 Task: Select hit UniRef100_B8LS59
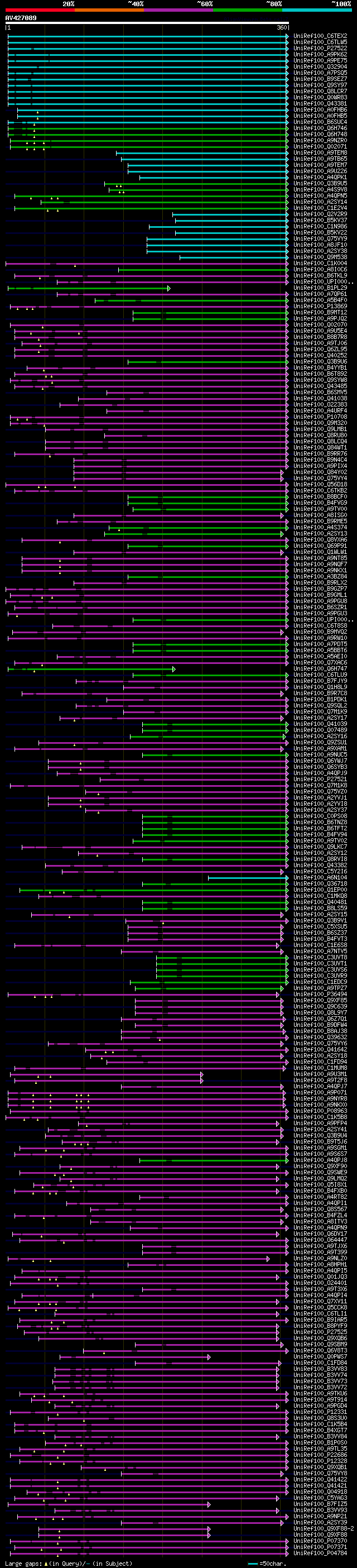(321, 908)
